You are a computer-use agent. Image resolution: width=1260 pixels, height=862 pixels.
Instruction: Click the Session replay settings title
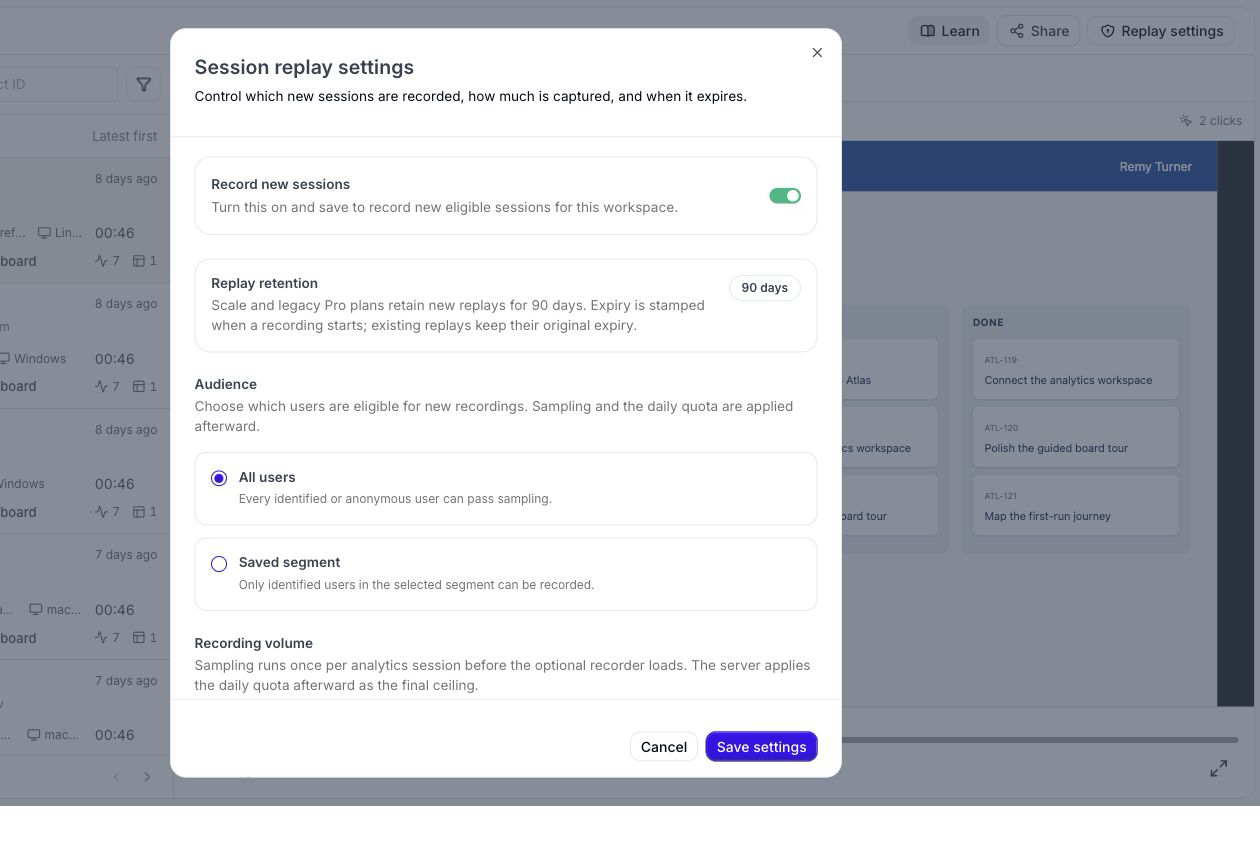tap(304, 68)
